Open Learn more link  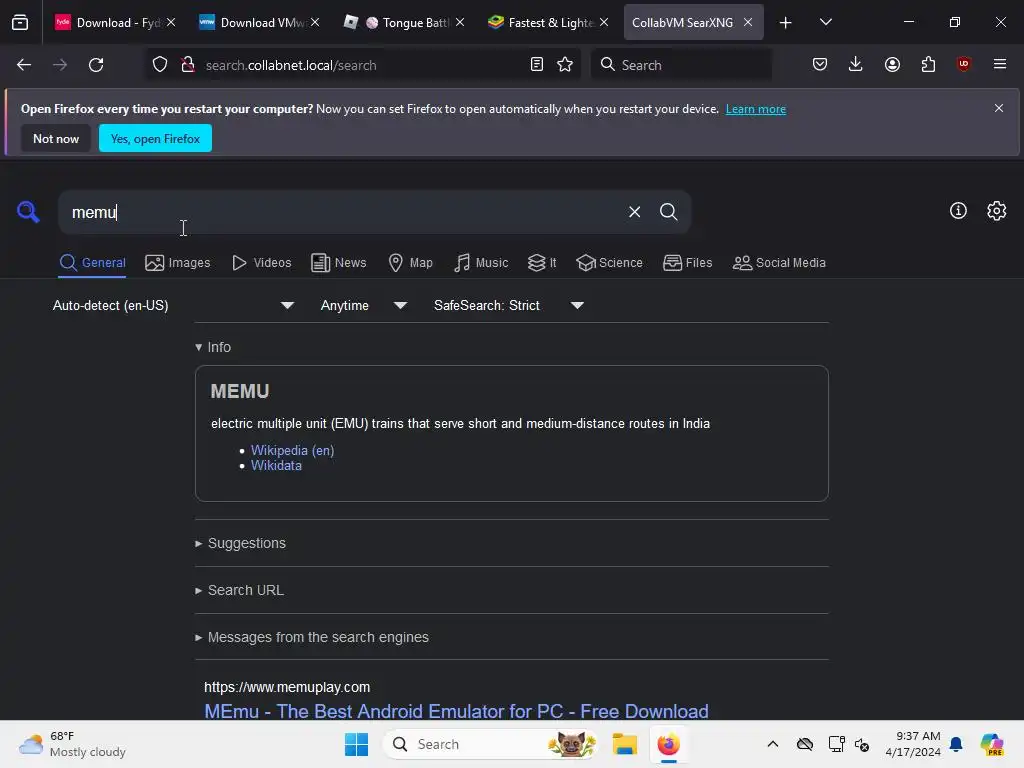[756, 109]
